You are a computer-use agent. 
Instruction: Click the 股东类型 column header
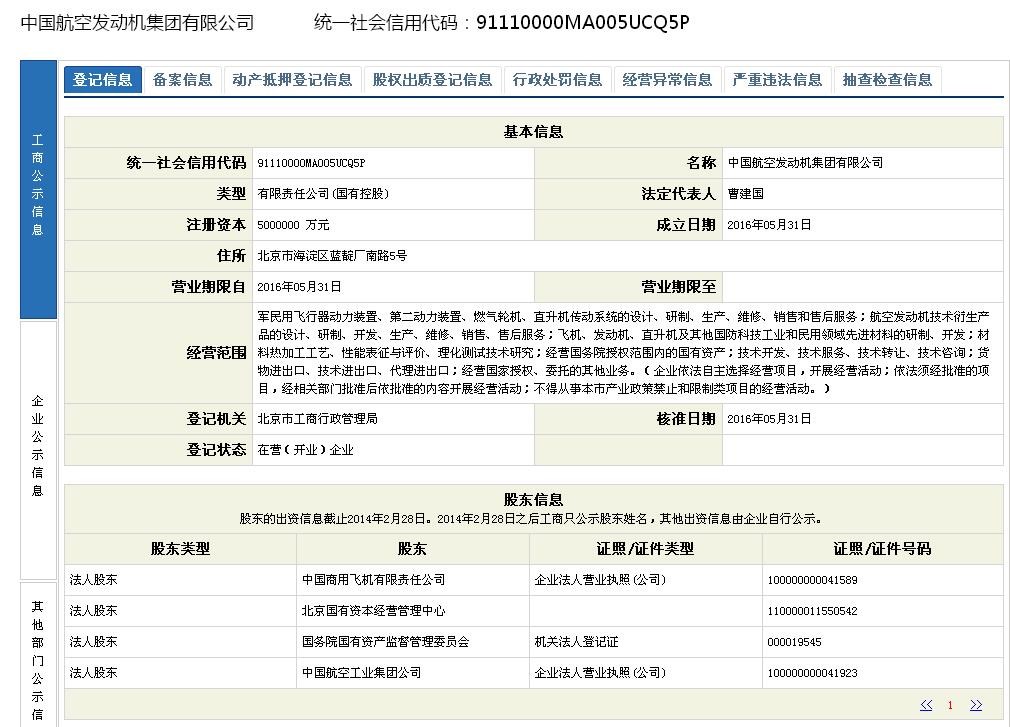coord(180,549)
